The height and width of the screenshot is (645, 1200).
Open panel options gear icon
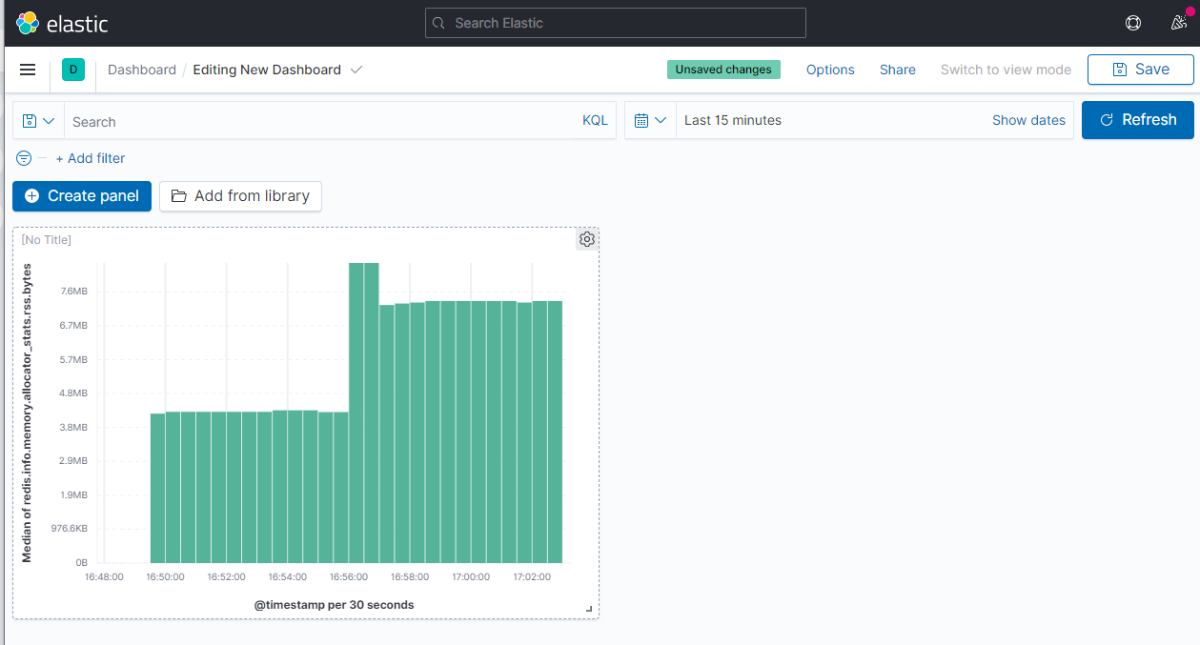[x=587, y=239]
